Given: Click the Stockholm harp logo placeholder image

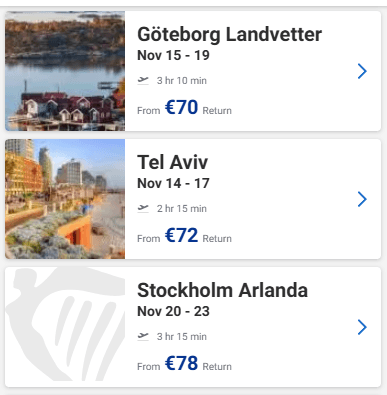Looking at the screenshot, I should [65, 327].
